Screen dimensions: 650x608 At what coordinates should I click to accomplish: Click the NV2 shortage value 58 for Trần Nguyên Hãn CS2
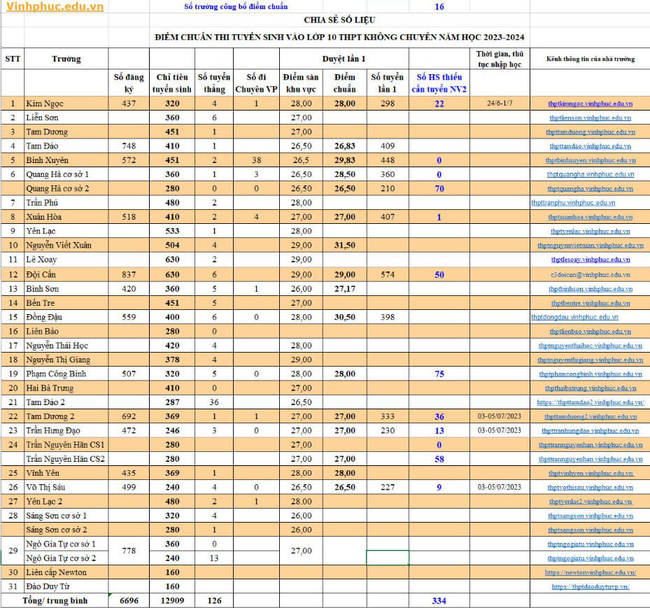tap(439, 459)
